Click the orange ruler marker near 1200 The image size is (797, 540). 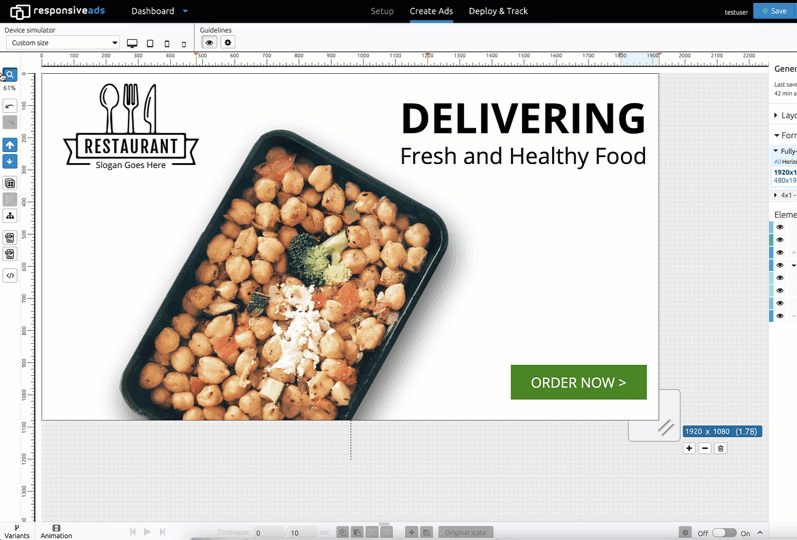(x=427, y=54)
